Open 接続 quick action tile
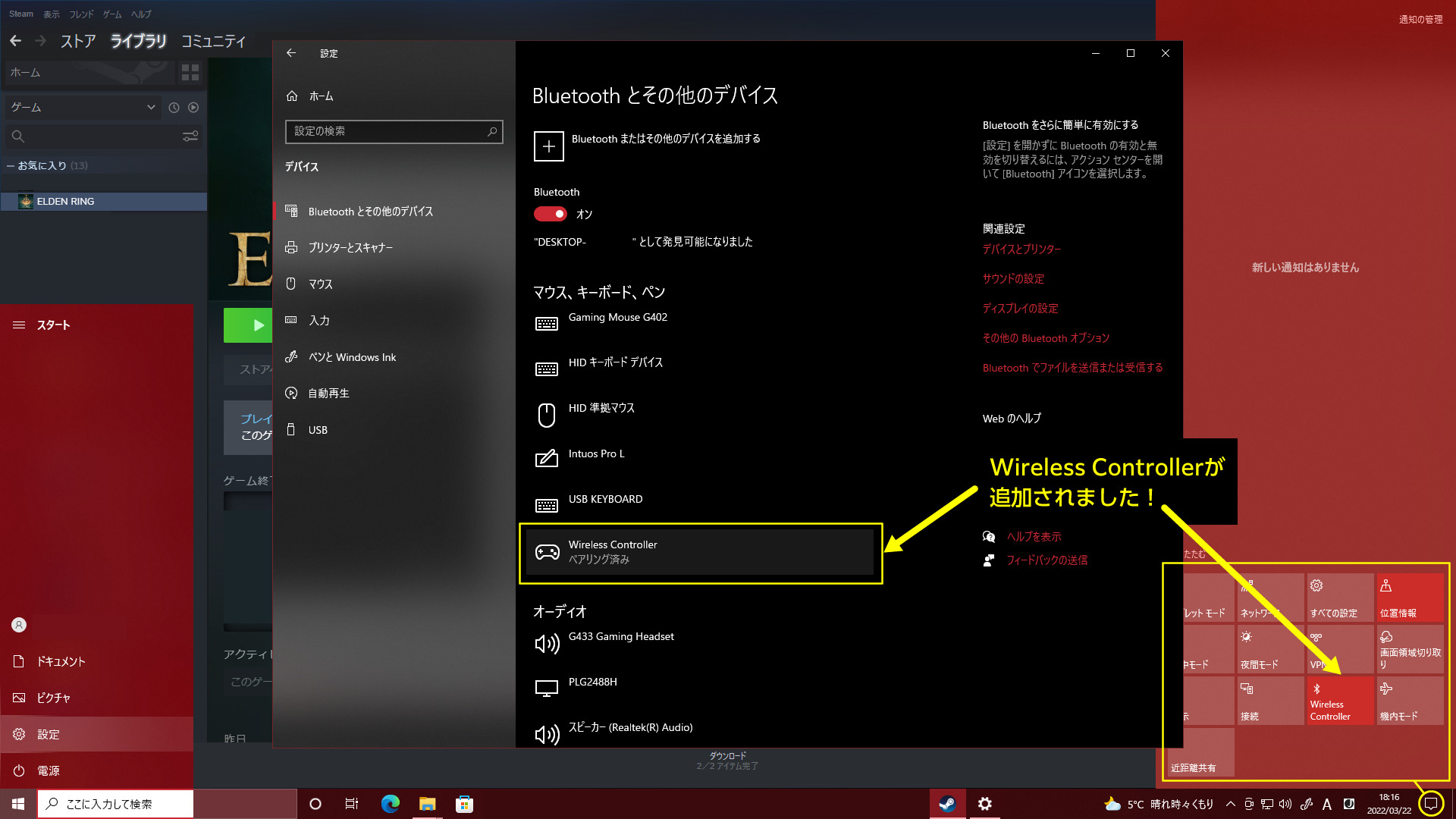Viewport: 1456px width, 819px height. coord(1270,700)
